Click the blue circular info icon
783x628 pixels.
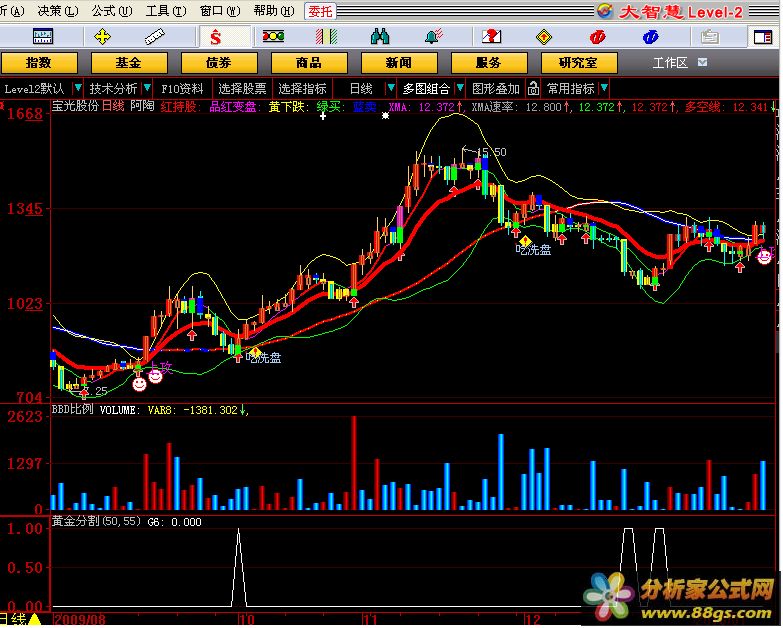coord(650,36)
